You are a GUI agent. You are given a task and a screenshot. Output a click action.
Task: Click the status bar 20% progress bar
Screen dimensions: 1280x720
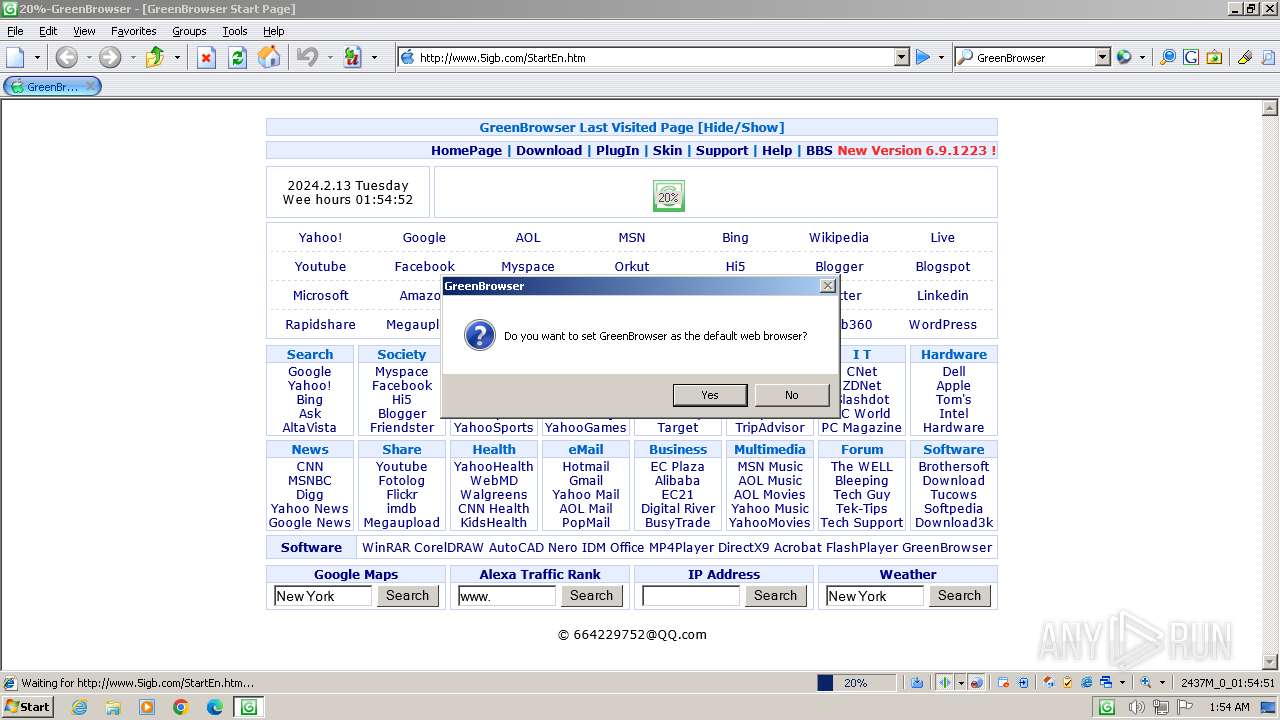[x=856, y=683]
